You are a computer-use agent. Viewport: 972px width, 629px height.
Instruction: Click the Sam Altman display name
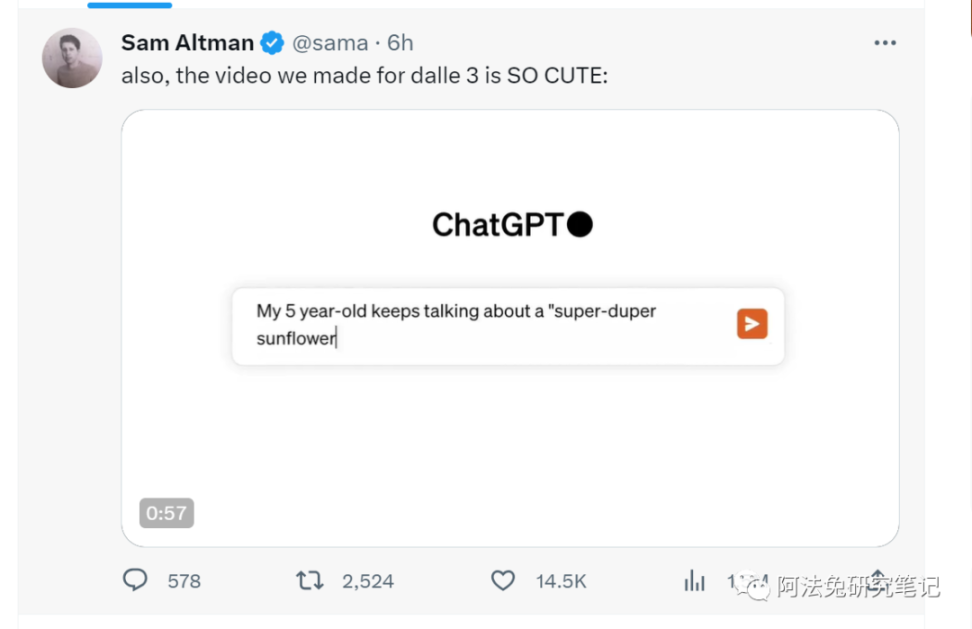pyautogui.click(x=187, y=43)
